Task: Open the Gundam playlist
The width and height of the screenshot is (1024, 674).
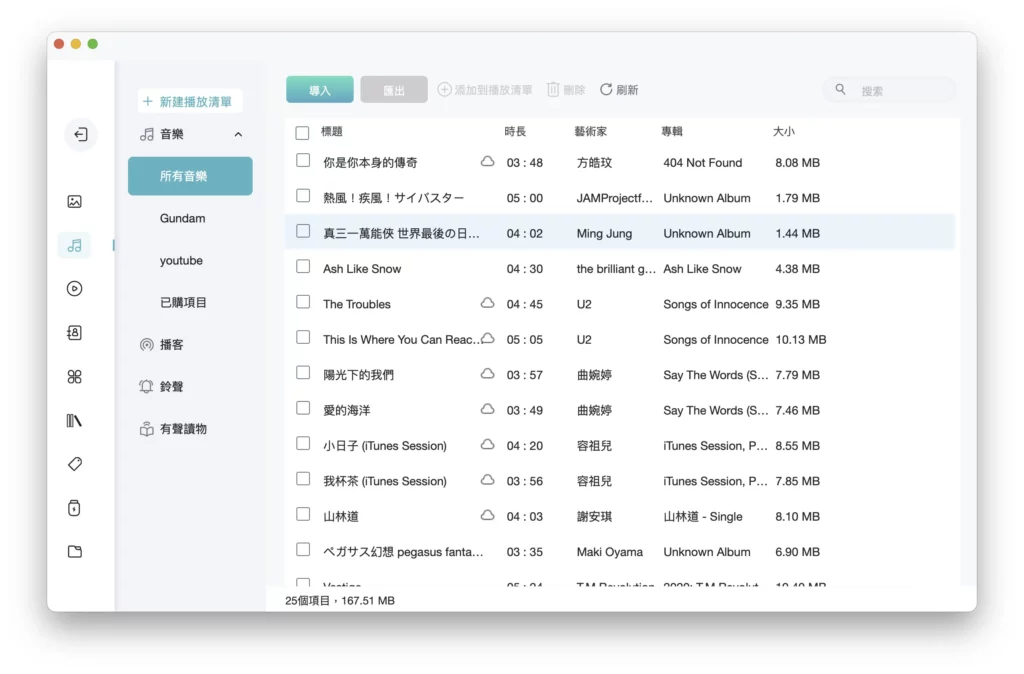Action: pos(182,218)
